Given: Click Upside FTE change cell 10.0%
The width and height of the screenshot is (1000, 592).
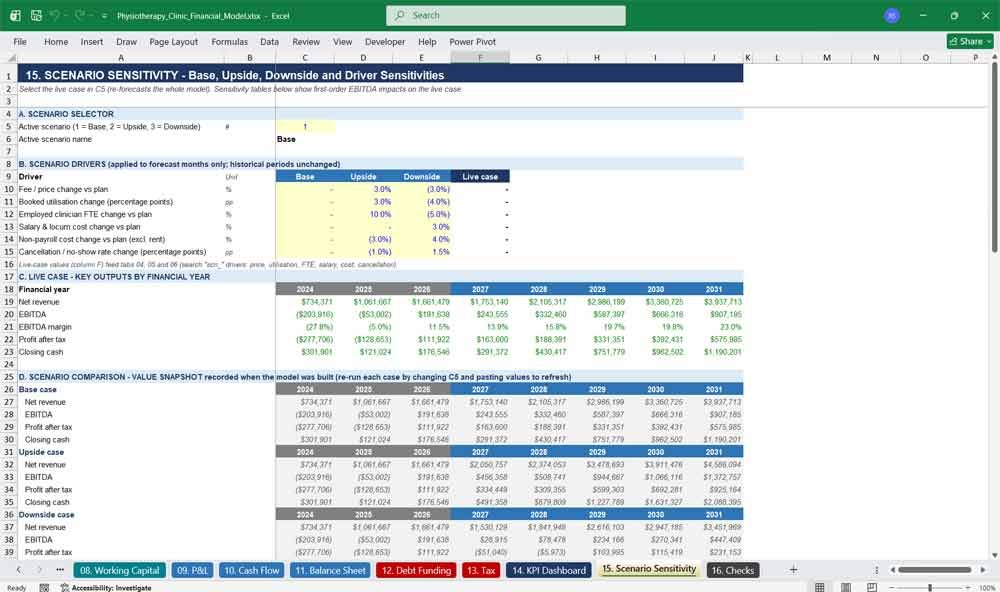Looking at the screenshot, I should (364, 214).
